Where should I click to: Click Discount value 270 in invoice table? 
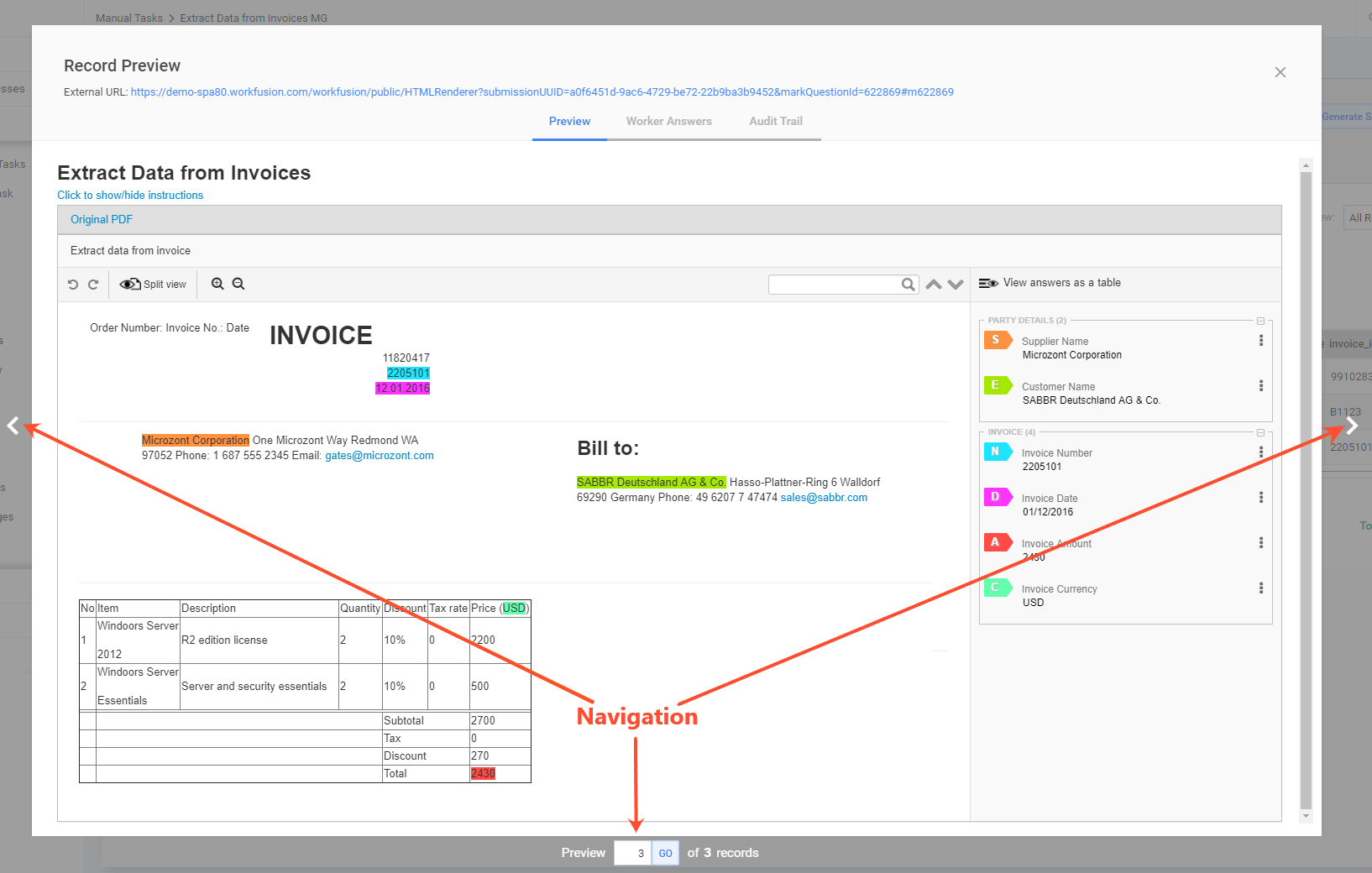pos(479,756)
